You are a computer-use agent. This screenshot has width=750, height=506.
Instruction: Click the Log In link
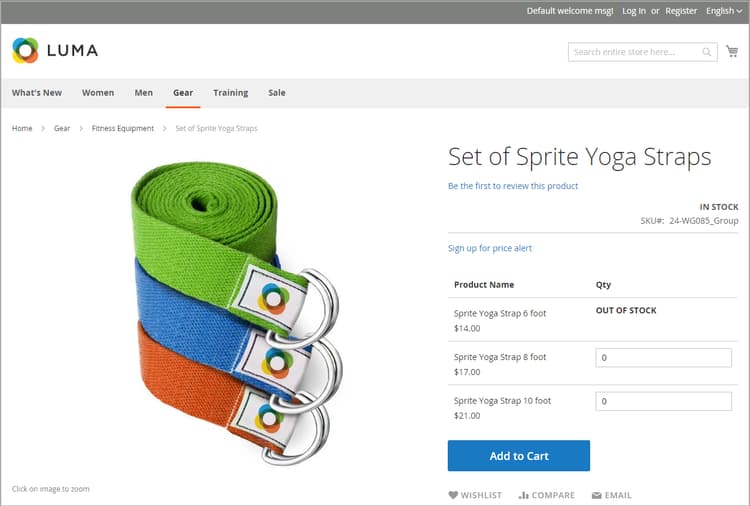(x=633, y=11)
